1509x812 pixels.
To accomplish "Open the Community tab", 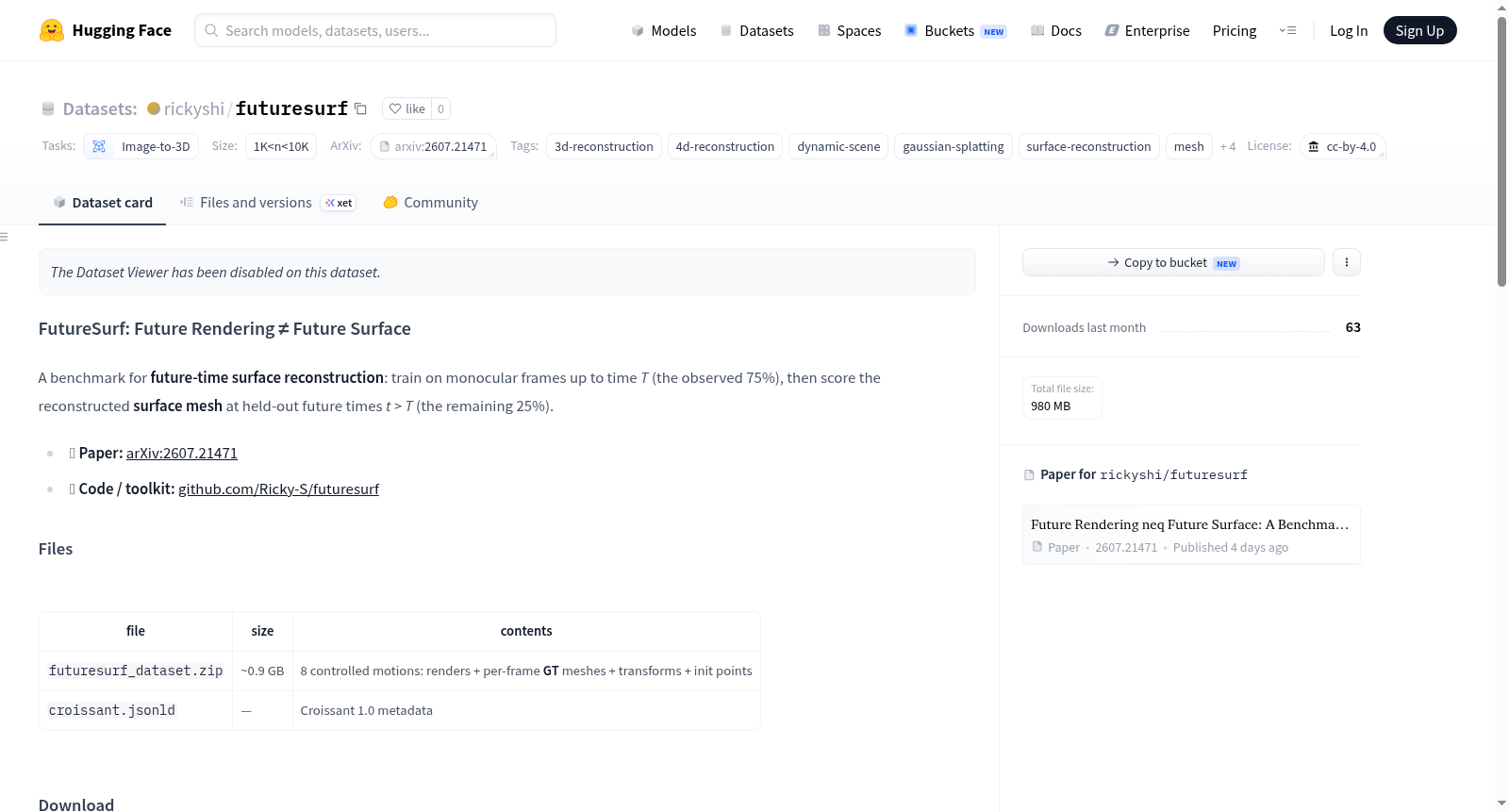I will 430,202.
